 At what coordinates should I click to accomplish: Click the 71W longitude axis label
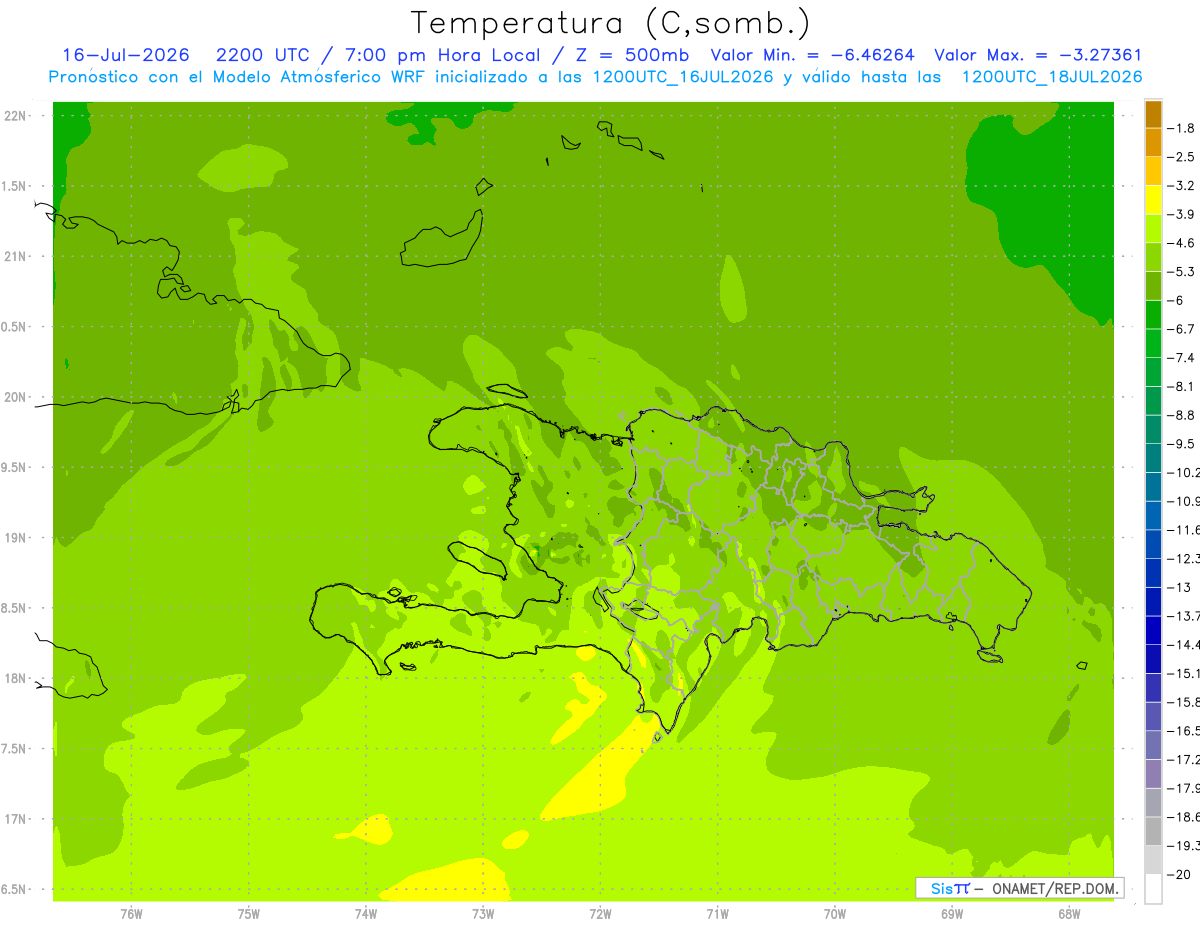coord(717,913)
